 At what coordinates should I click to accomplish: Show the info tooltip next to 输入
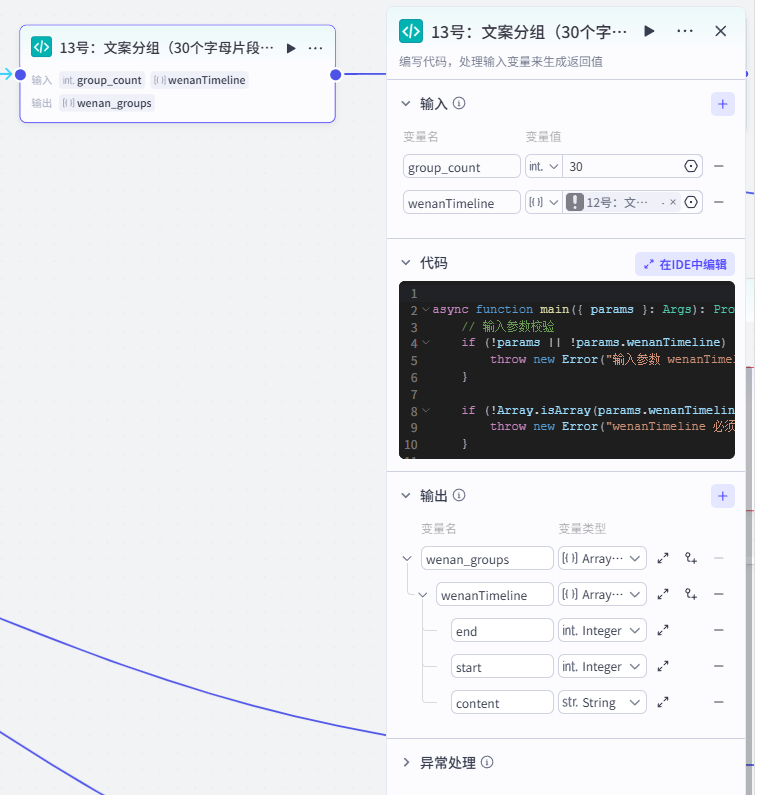pos(459,103)
